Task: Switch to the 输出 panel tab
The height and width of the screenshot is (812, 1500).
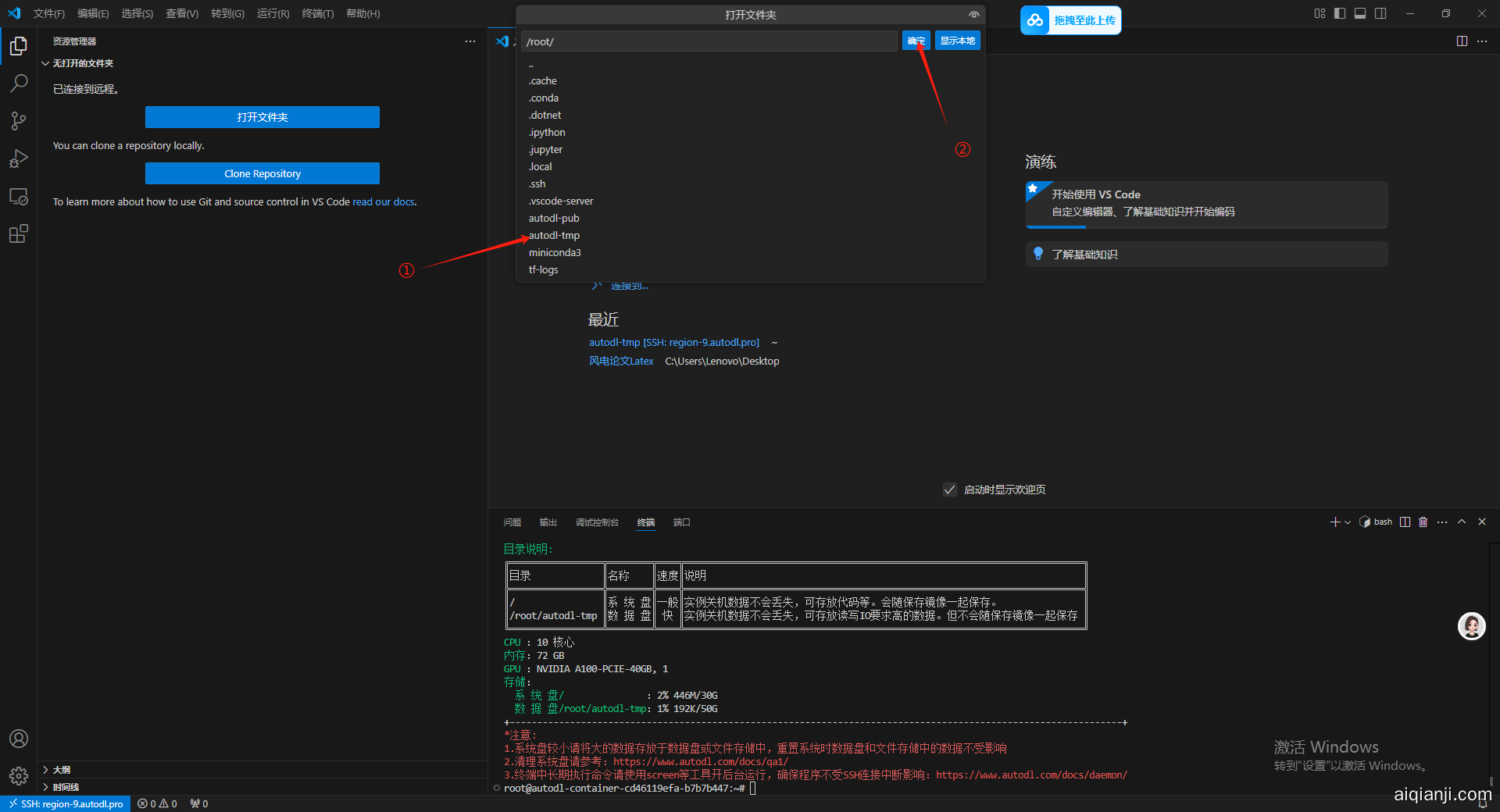Action: tap(548, 522)
